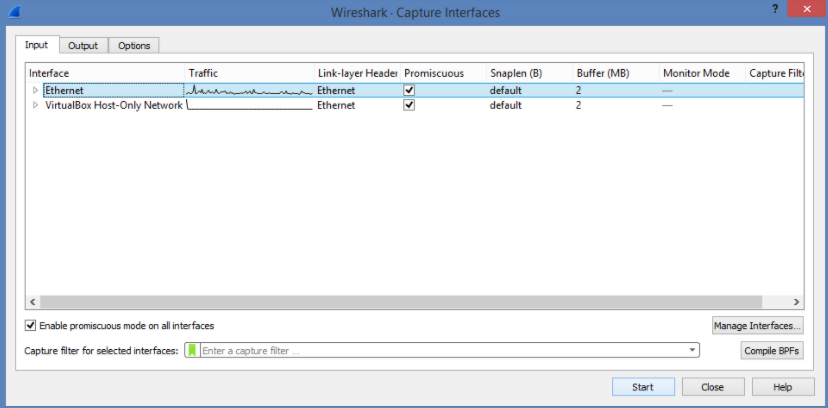Open Help for capture interfaces

(x=783, y=387)
